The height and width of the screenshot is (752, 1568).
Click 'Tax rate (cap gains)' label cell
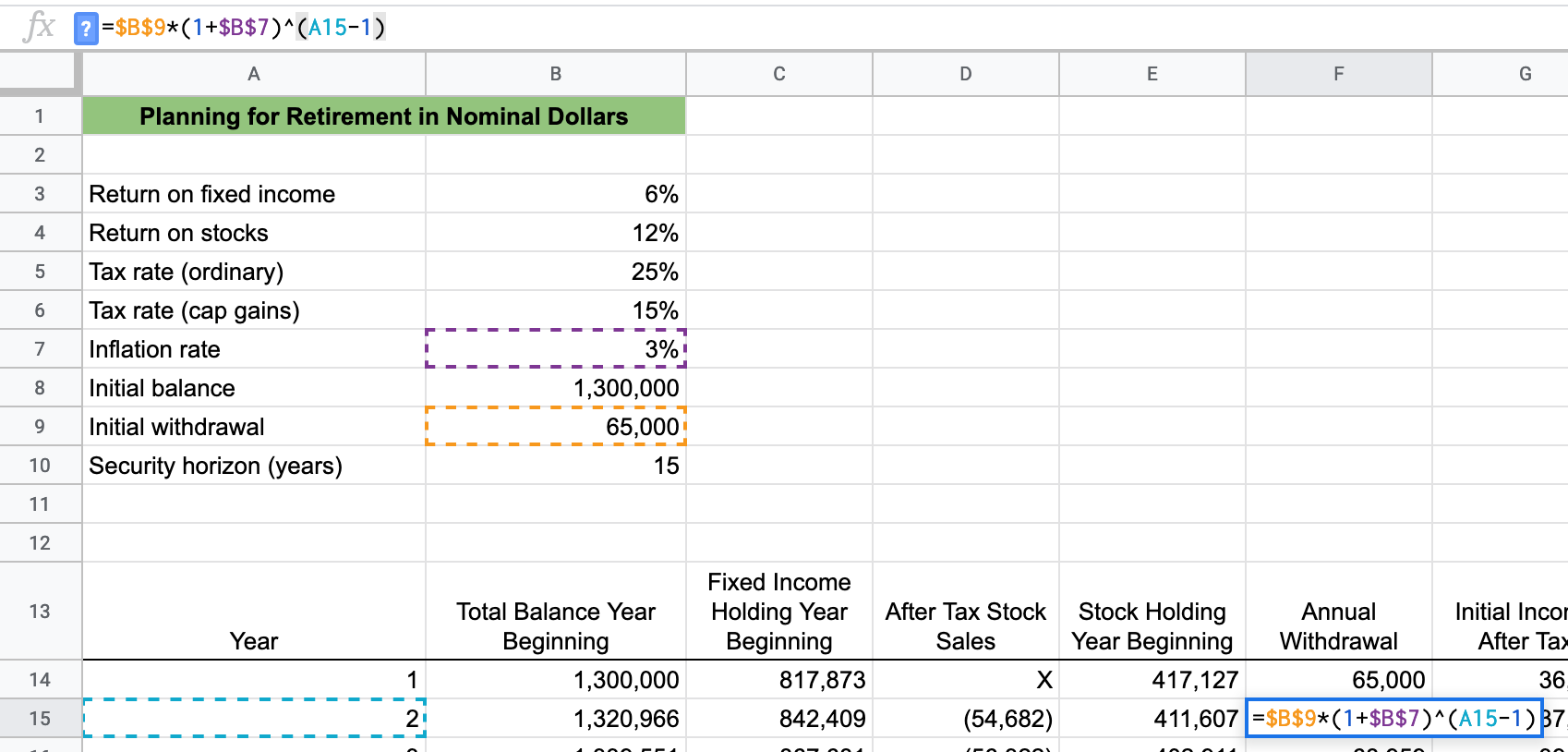click(254, 310)
